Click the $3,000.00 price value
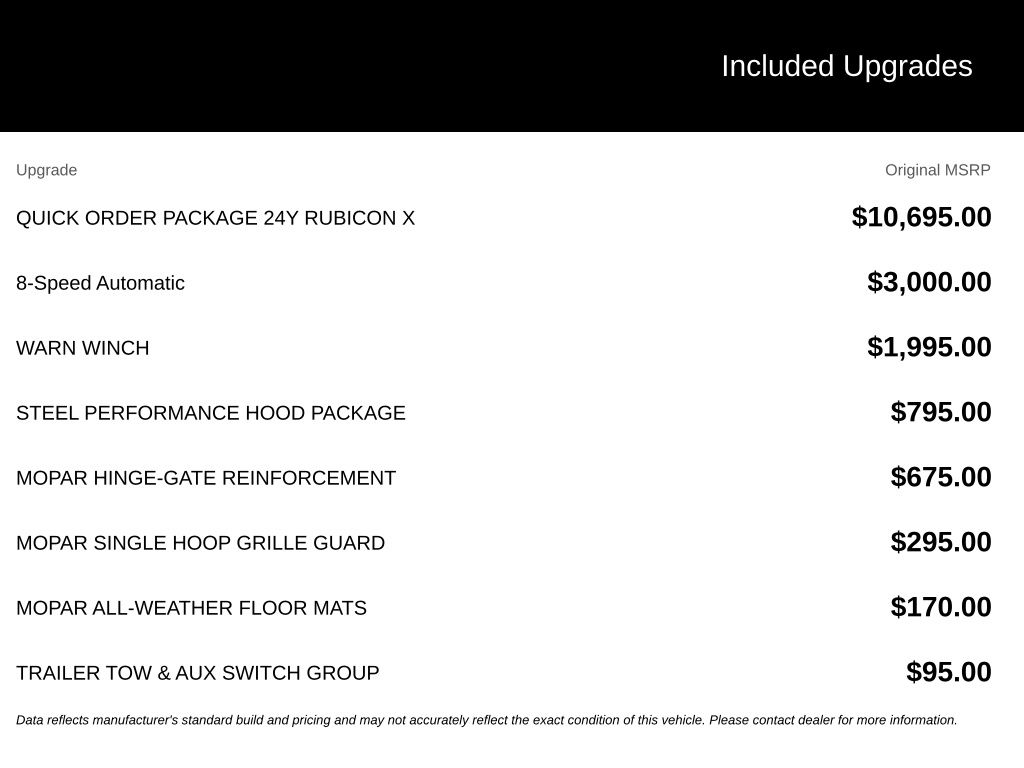The height and width of the screenshot is (768, 1024). 929,282
